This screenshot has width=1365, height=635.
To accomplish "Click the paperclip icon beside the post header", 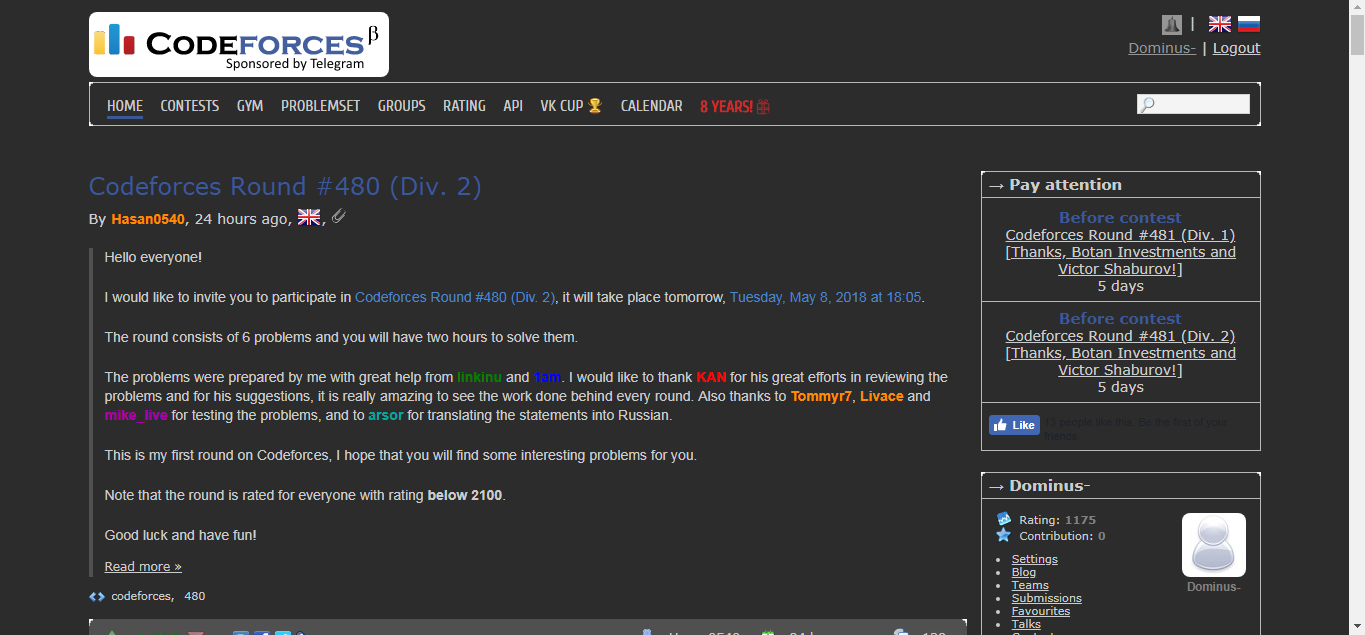I will [x=338, y=216].
